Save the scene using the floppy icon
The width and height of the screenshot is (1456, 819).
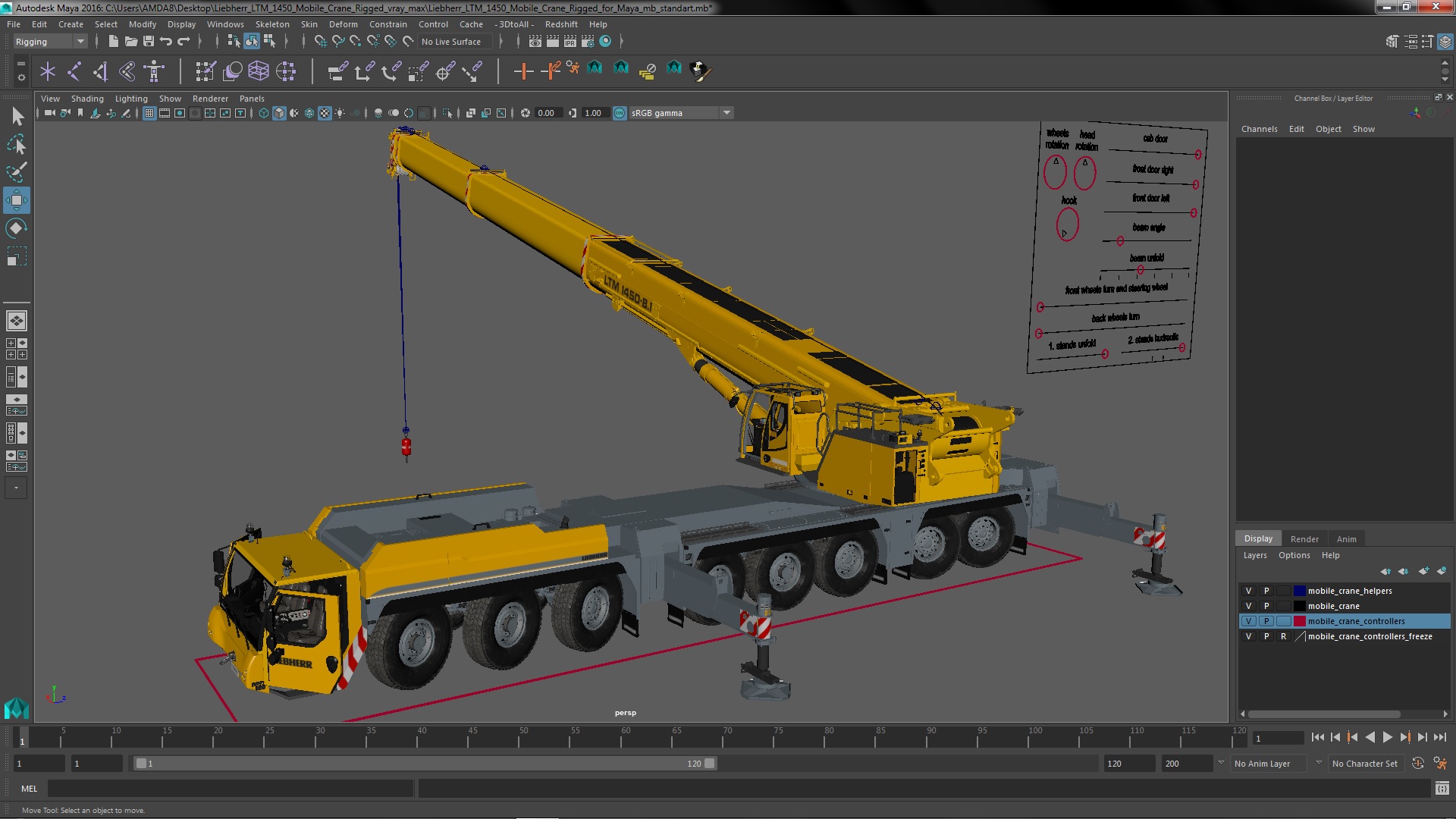pos(149,42)
